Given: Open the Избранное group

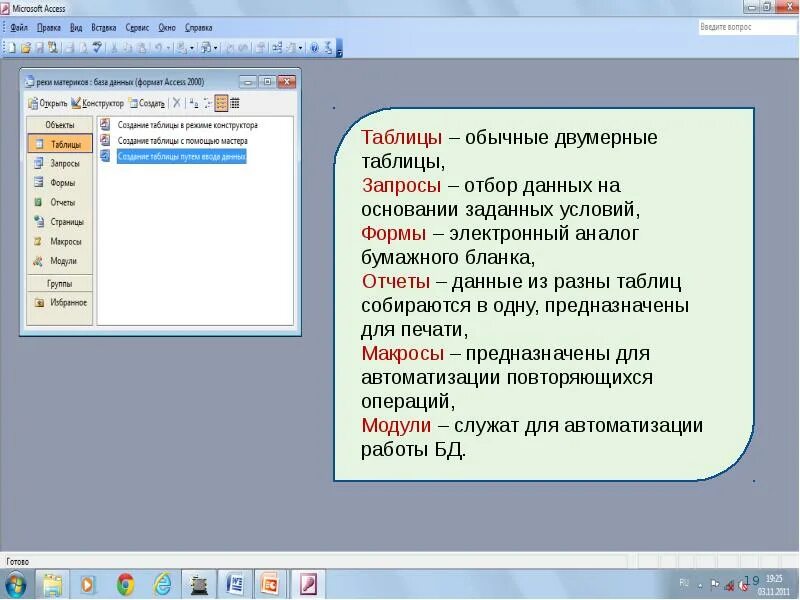Looking at the screenshot, I should tap(60, 303).
